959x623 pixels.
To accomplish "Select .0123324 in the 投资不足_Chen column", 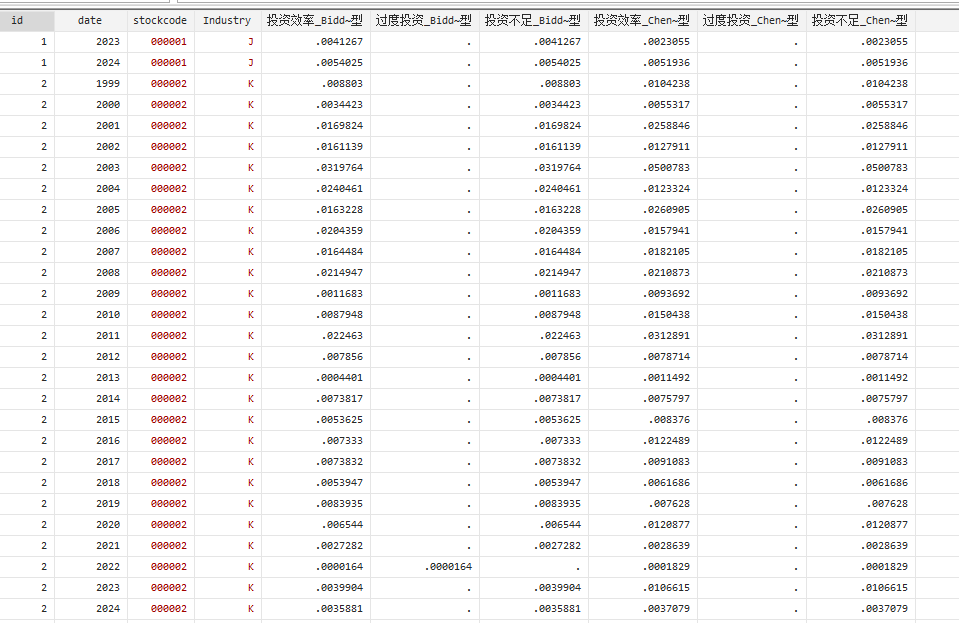I will [x=860, y=188].
